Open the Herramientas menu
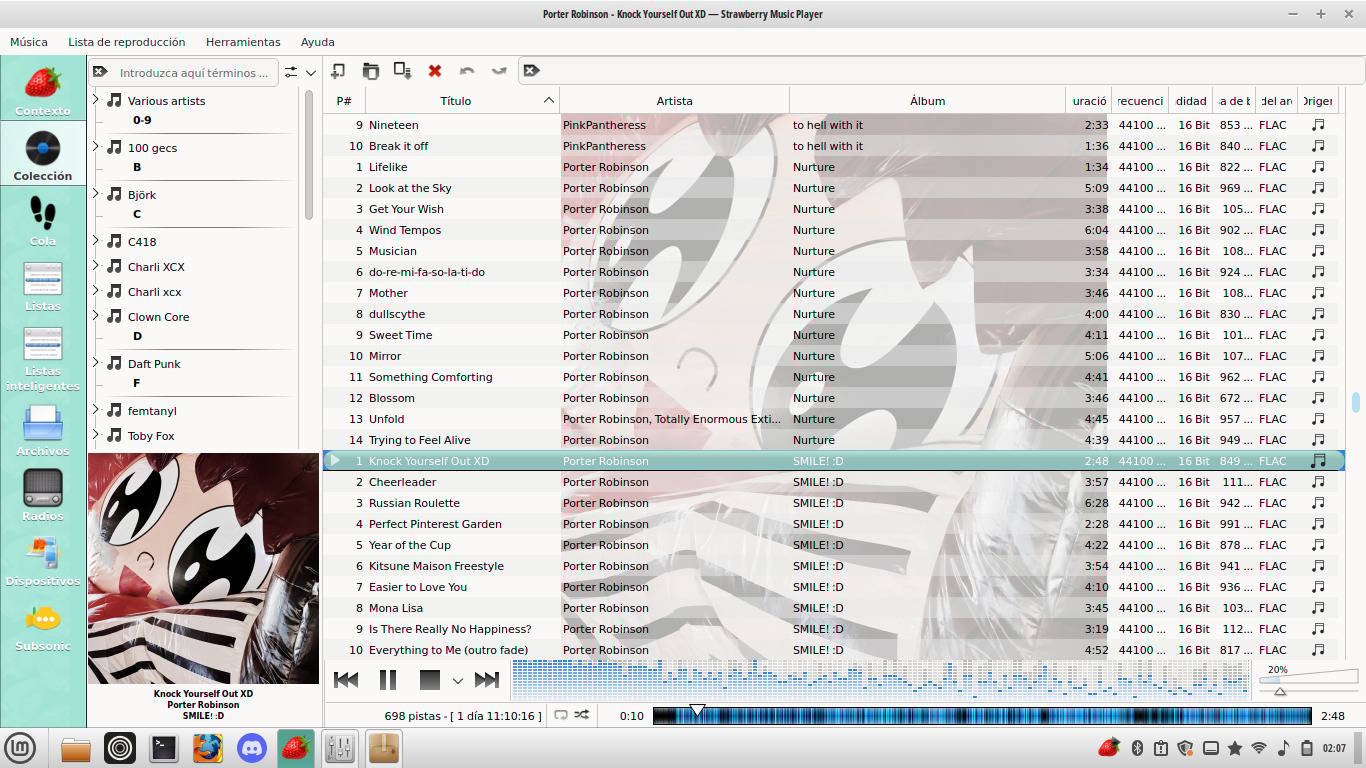Viewport: 1366px width, 768px height. (x=243, y=42)
